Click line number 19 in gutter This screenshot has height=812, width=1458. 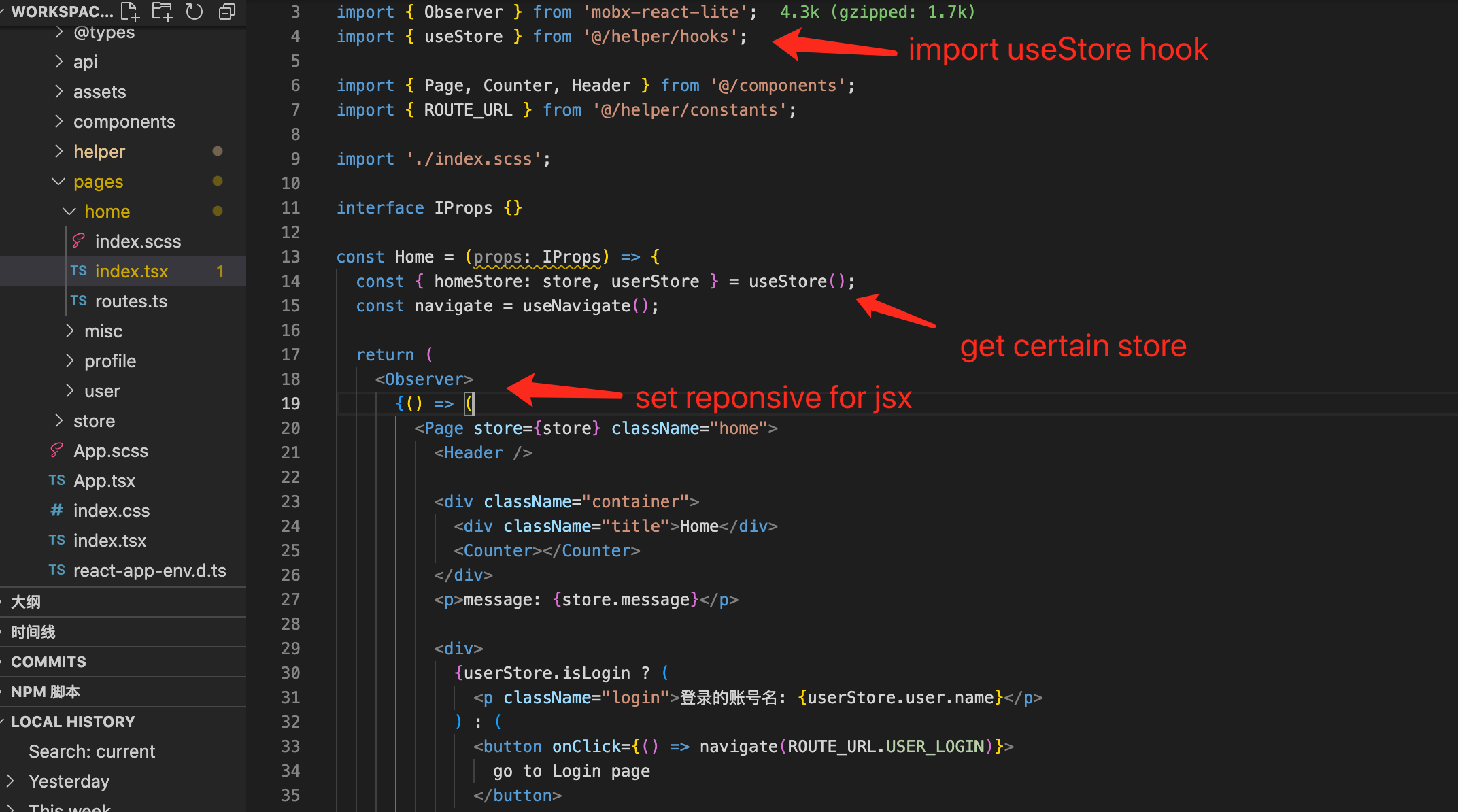coord(290,403)
